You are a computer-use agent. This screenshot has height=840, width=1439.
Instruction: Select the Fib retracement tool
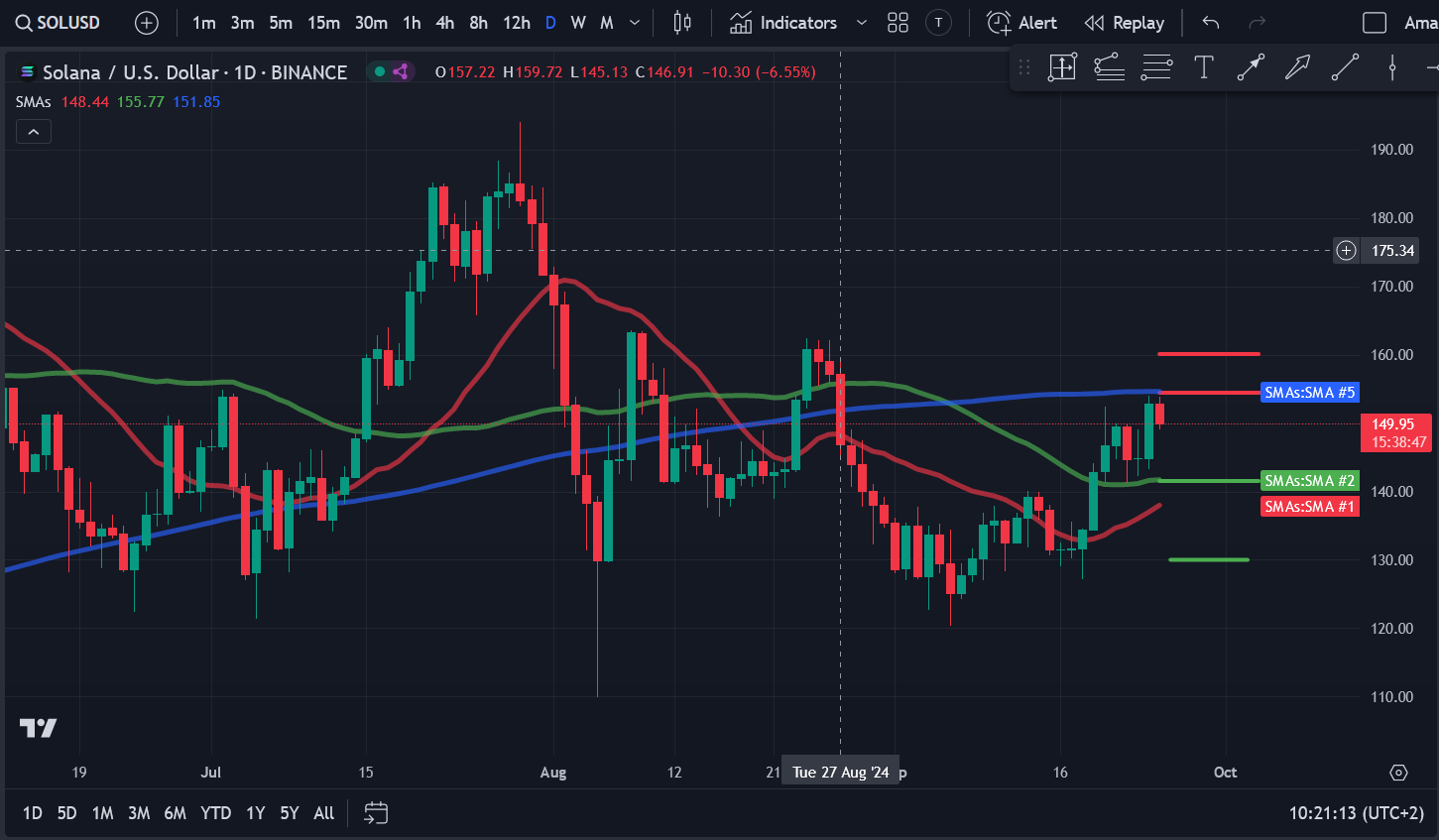[x=1110, y=67]
